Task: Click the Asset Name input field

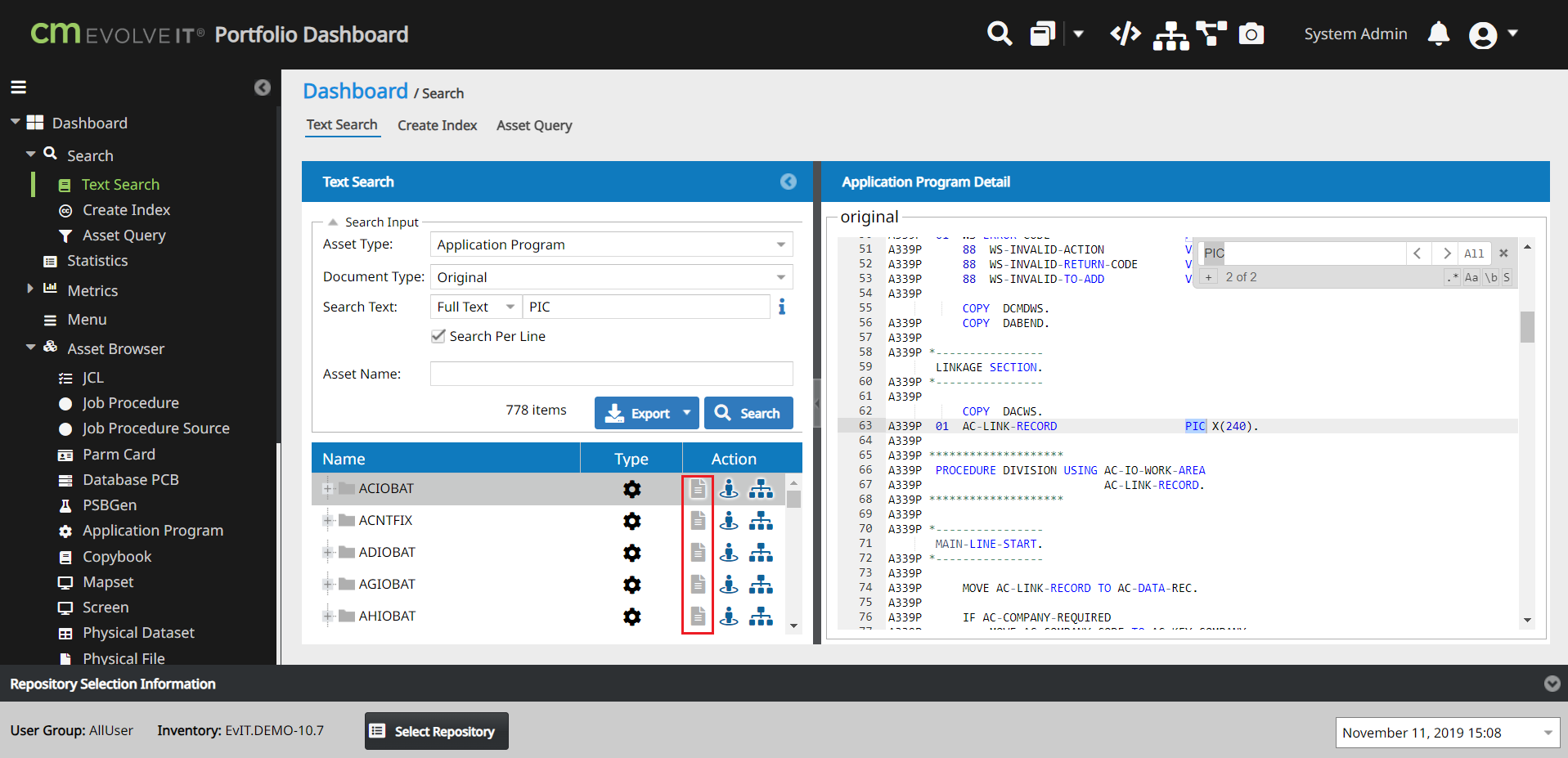Action: pos(612,374)
